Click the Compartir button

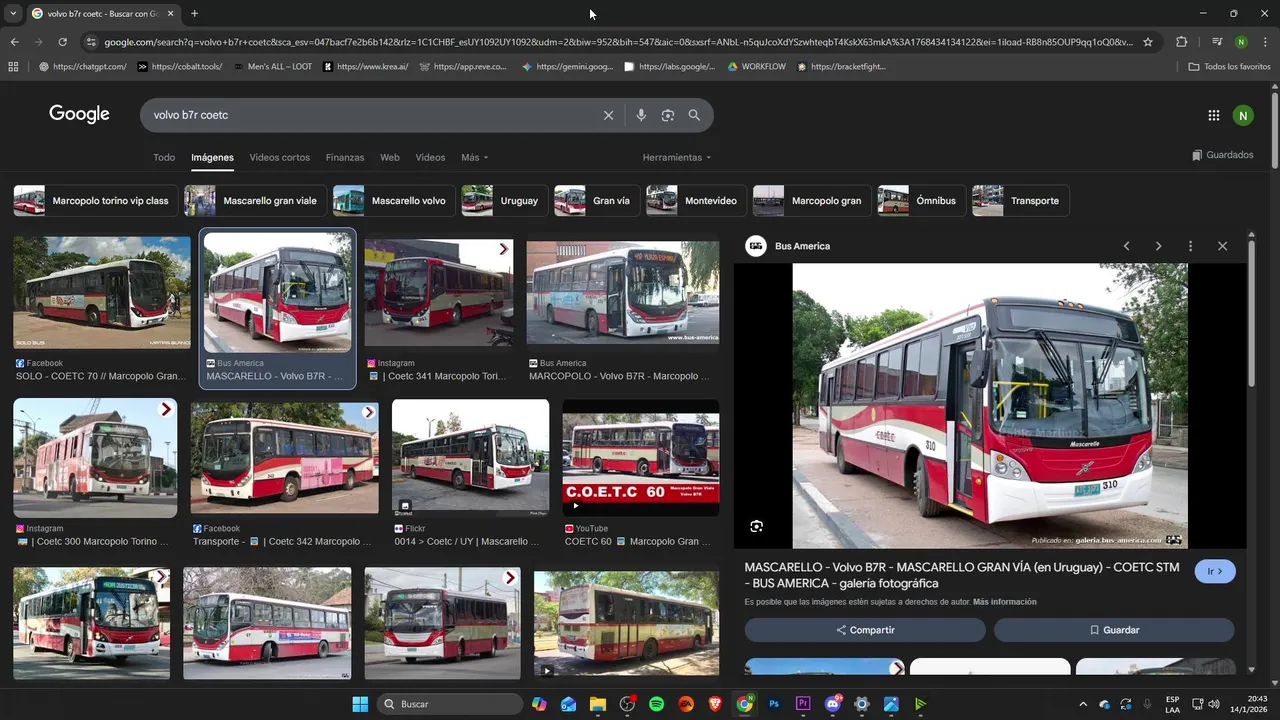[x=865, y=630]
